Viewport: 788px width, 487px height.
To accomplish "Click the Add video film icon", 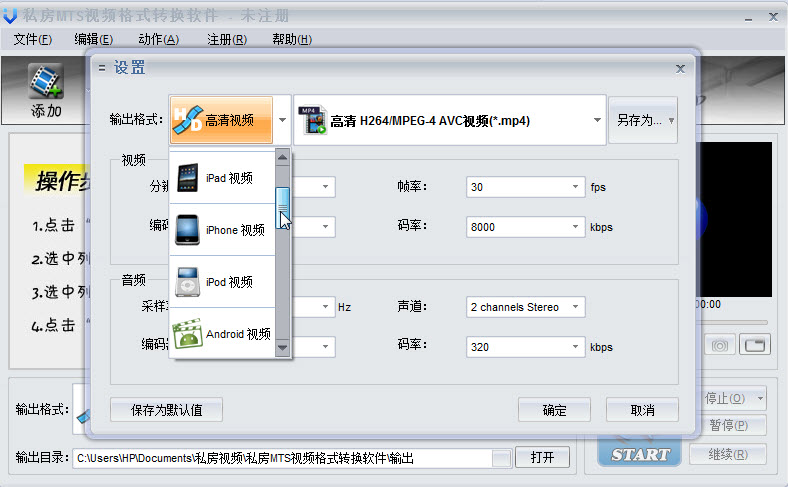I will pos(45,80).
